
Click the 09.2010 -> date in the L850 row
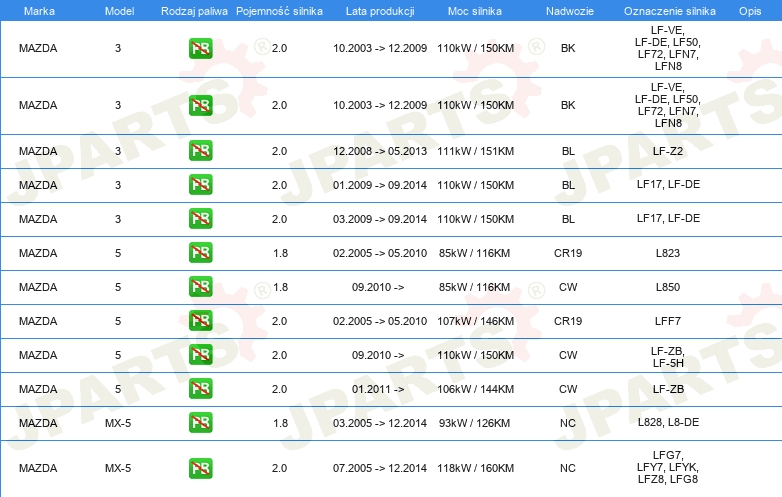378,287
